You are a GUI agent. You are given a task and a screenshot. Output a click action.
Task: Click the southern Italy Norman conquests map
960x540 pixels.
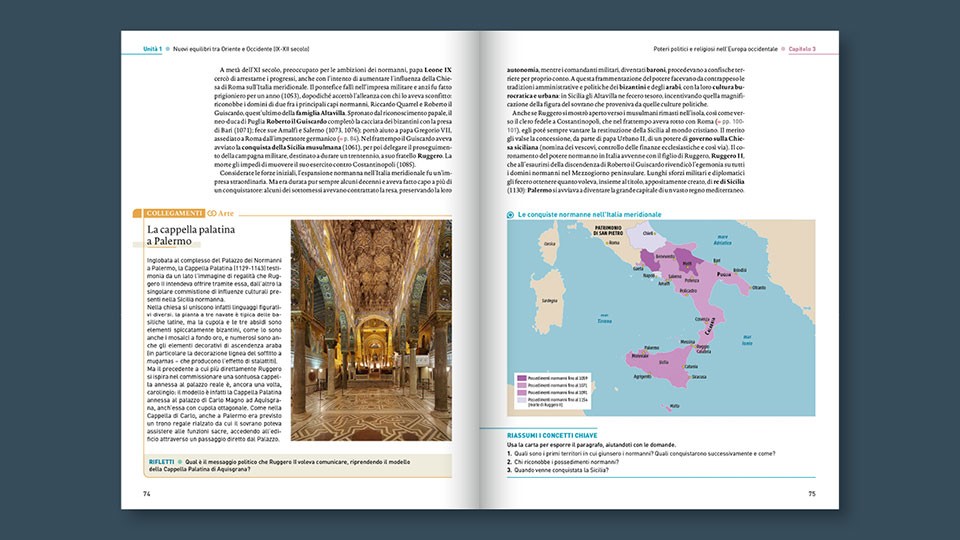point(661,318)
